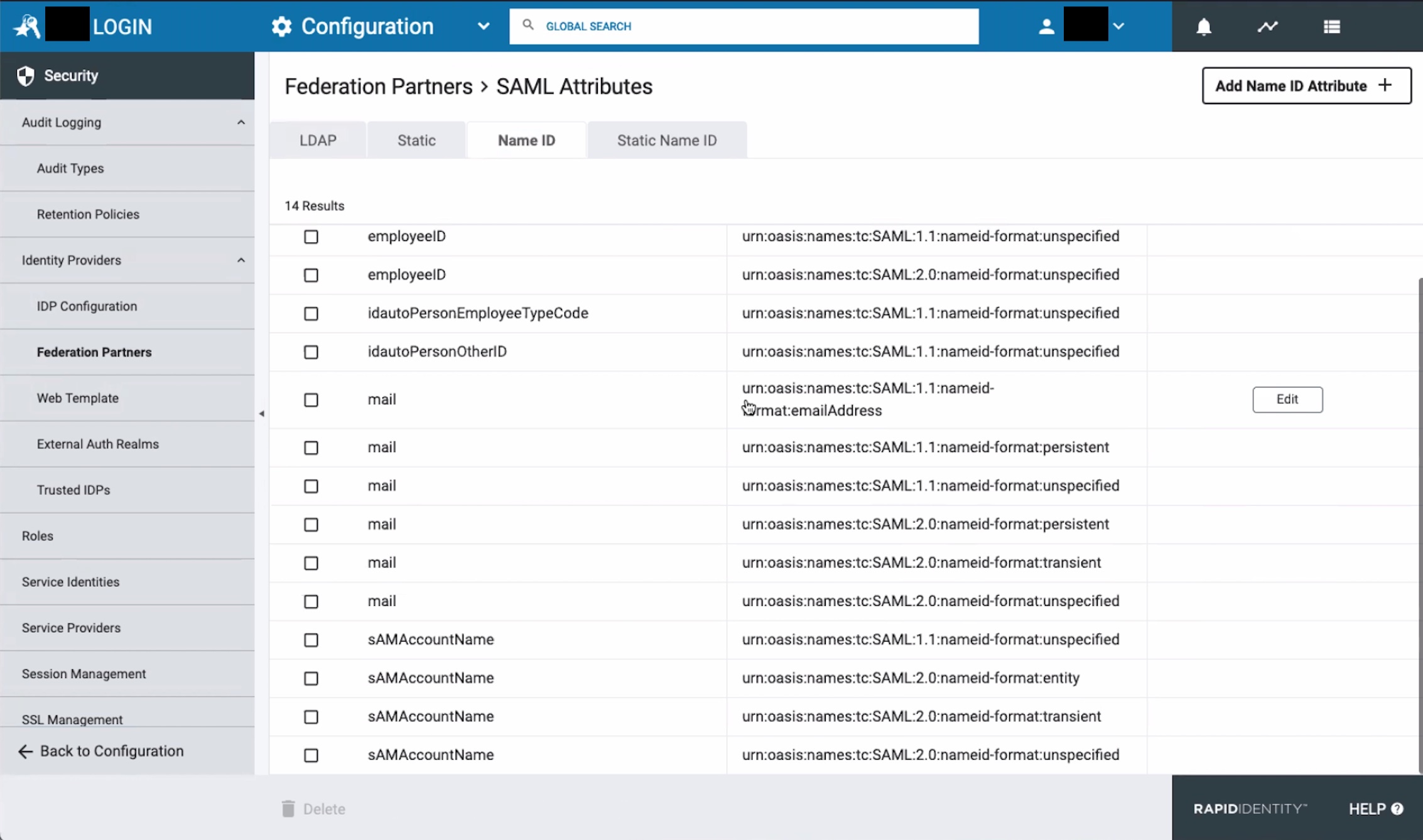Open the activity graph icon
The height and width of the screenshot is (840, 1423).
point(1268,26)
